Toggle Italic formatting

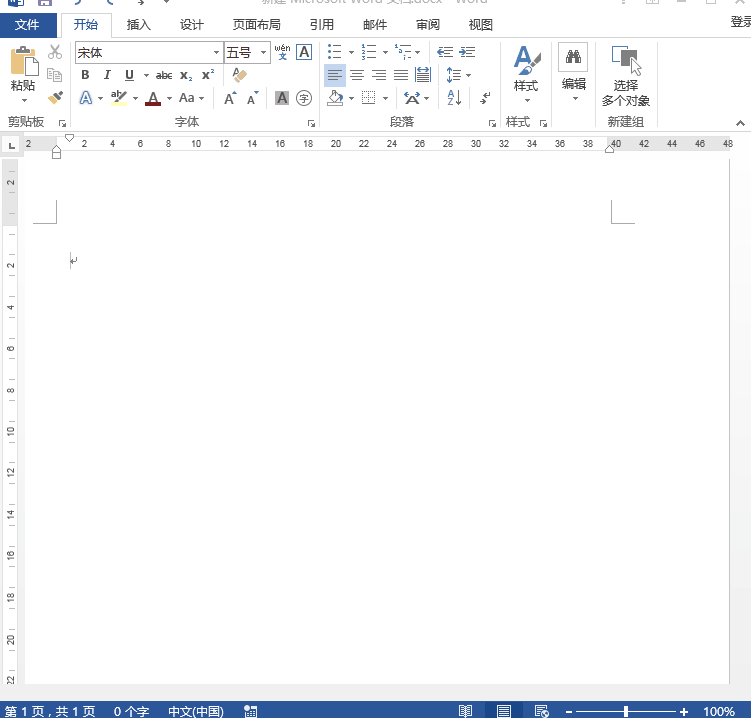pyautogui.click(x=107, y=75)
